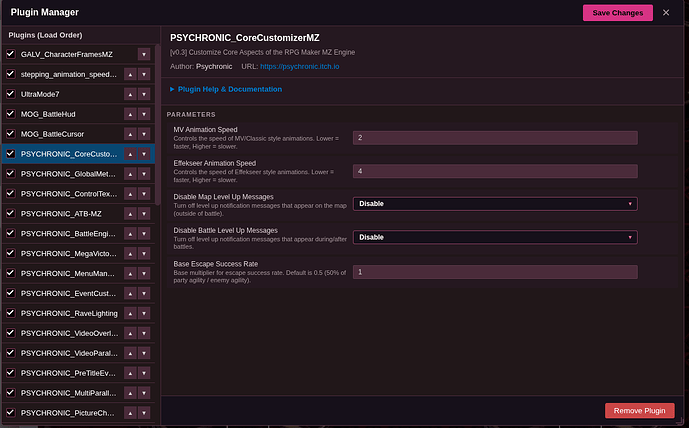This screenshot has width=689, height=428.
Task: Move MOG_BattleCursor plugin down
Action: point(144,134)
